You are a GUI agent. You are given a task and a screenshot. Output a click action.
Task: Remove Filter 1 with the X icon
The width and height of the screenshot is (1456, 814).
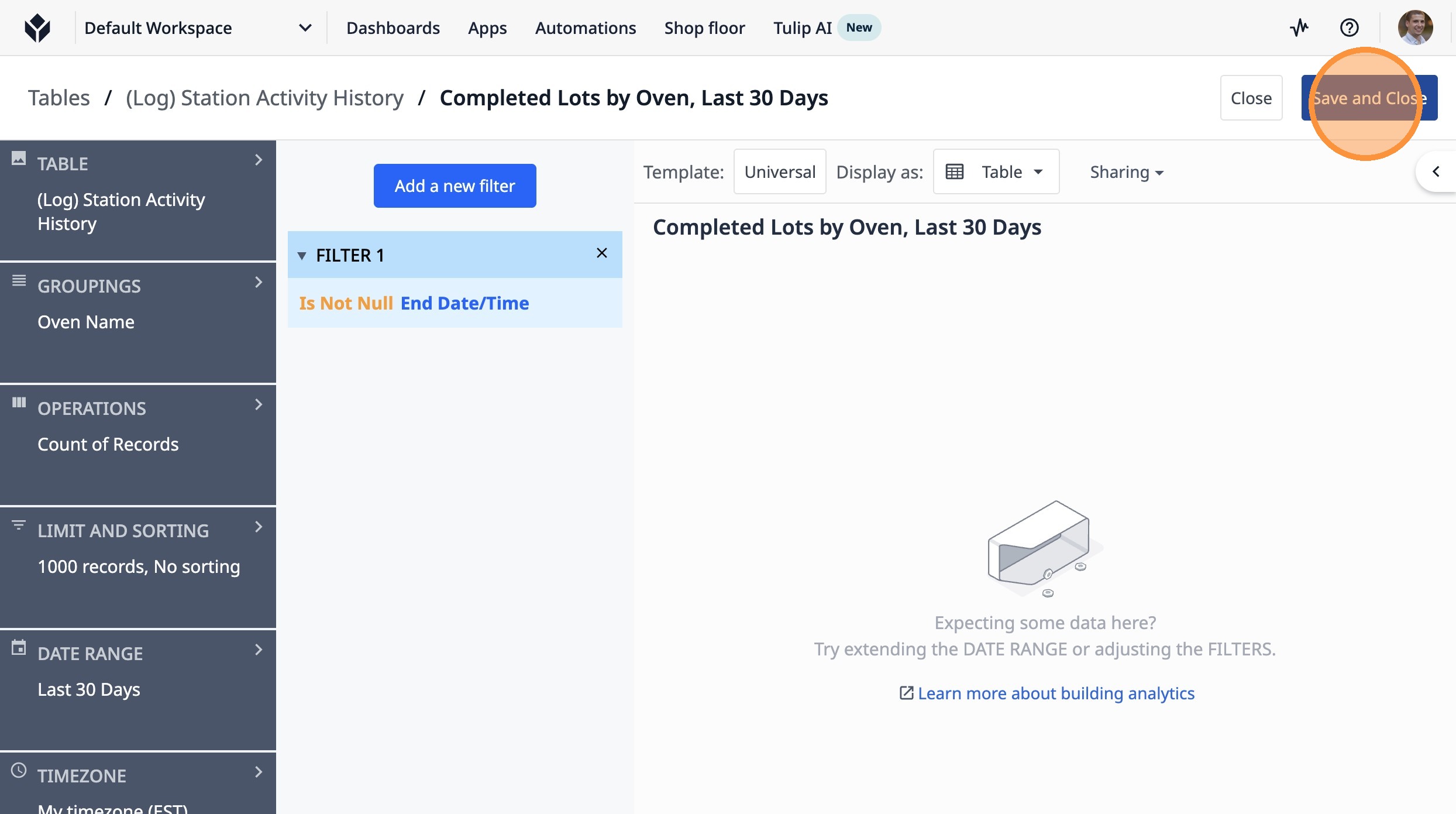tap(601, 253)
